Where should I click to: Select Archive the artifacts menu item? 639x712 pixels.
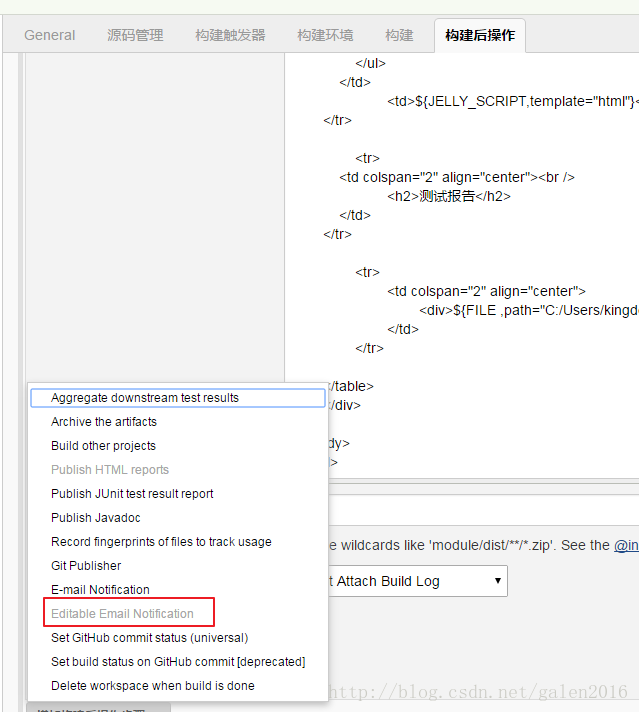(178, 422)
